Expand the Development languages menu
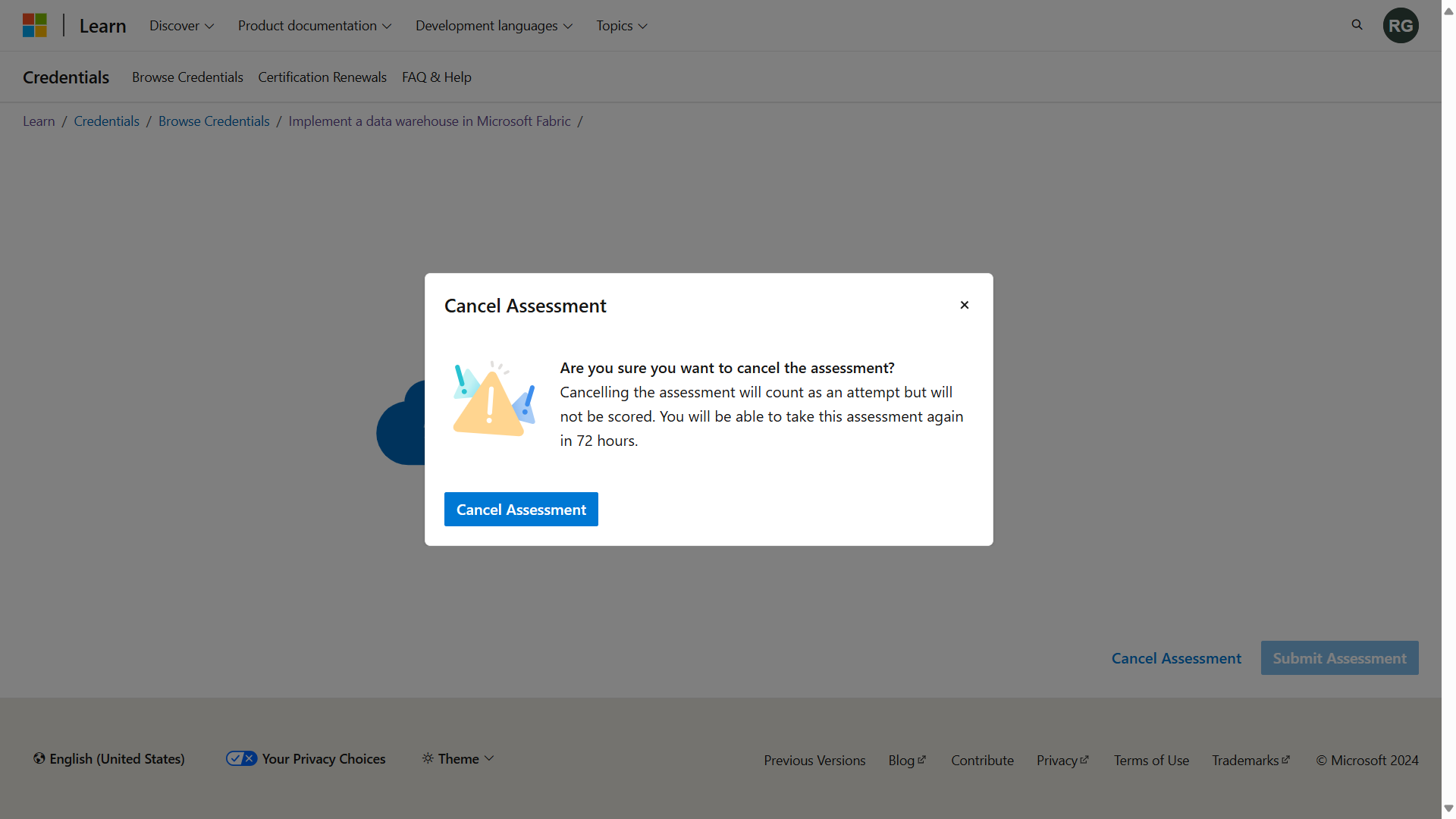1456x819 pixels. point(493,25)
